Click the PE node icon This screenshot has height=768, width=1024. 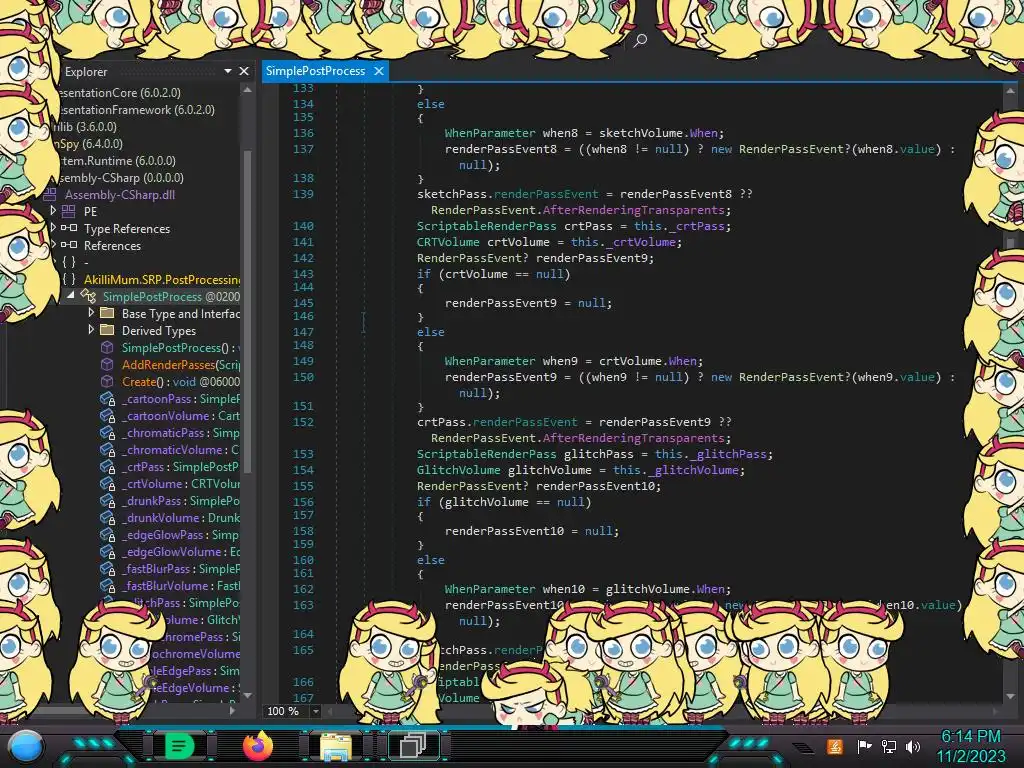69,212
